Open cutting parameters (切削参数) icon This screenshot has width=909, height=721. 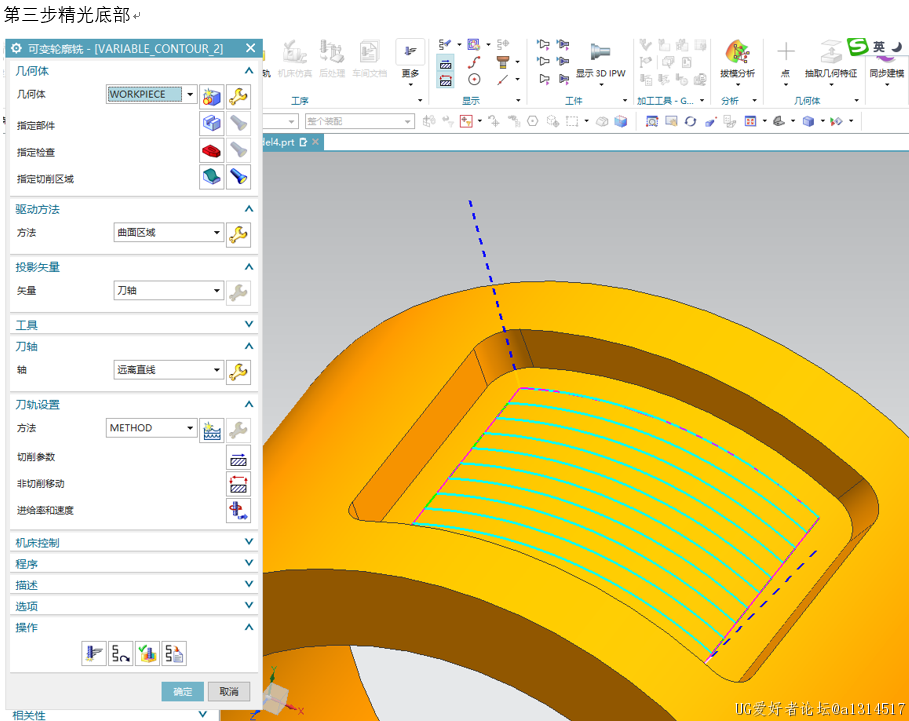click(238, 458)
